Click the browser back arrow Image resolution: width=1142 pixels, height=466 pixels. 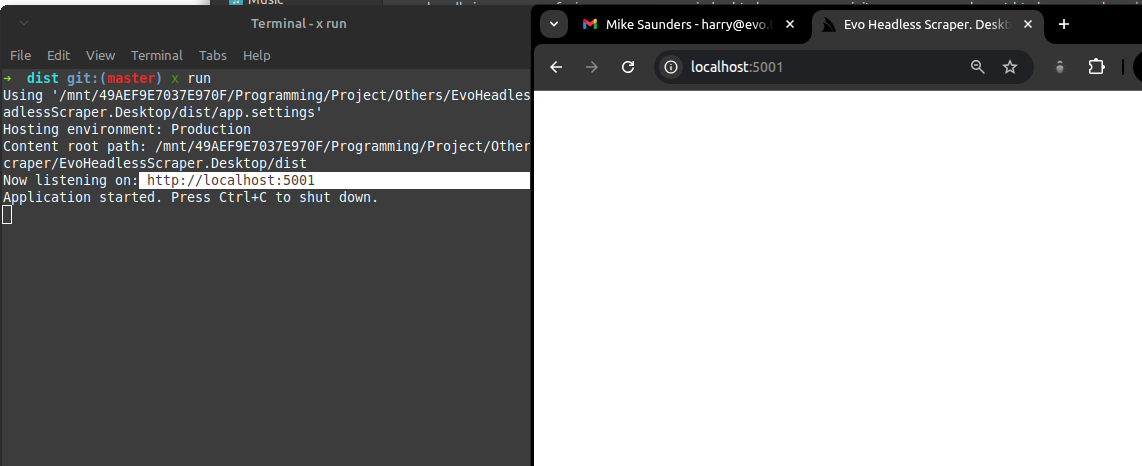pyautogui.click(x=557, y=67)
